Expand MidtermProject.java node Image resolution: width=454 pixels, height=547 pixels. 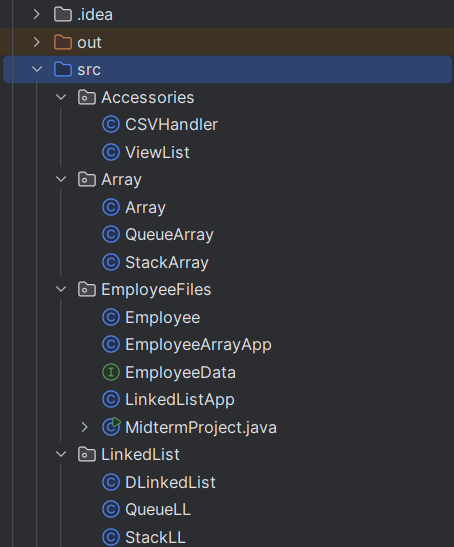(x=84, y=427)
